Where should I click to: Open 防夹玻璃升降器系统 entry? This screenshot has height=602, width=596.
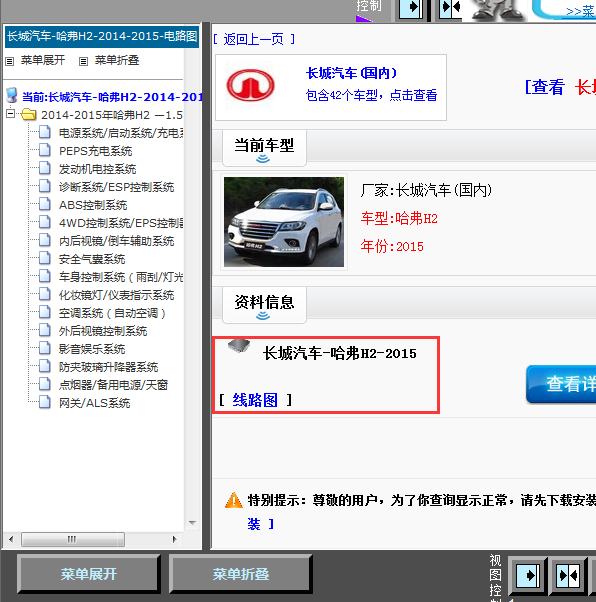pyautogui.click(x=108, y=367)
